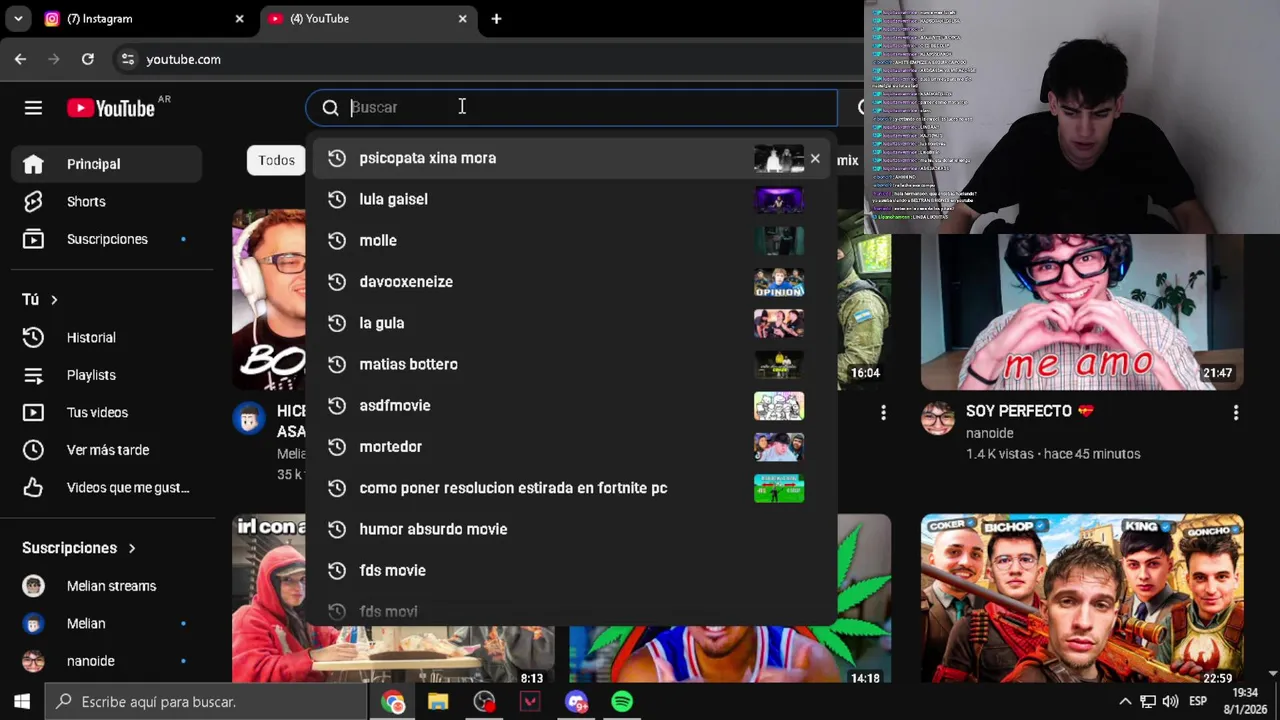Select the stretched resolution fortnite pc suggestion

[571, 488]
